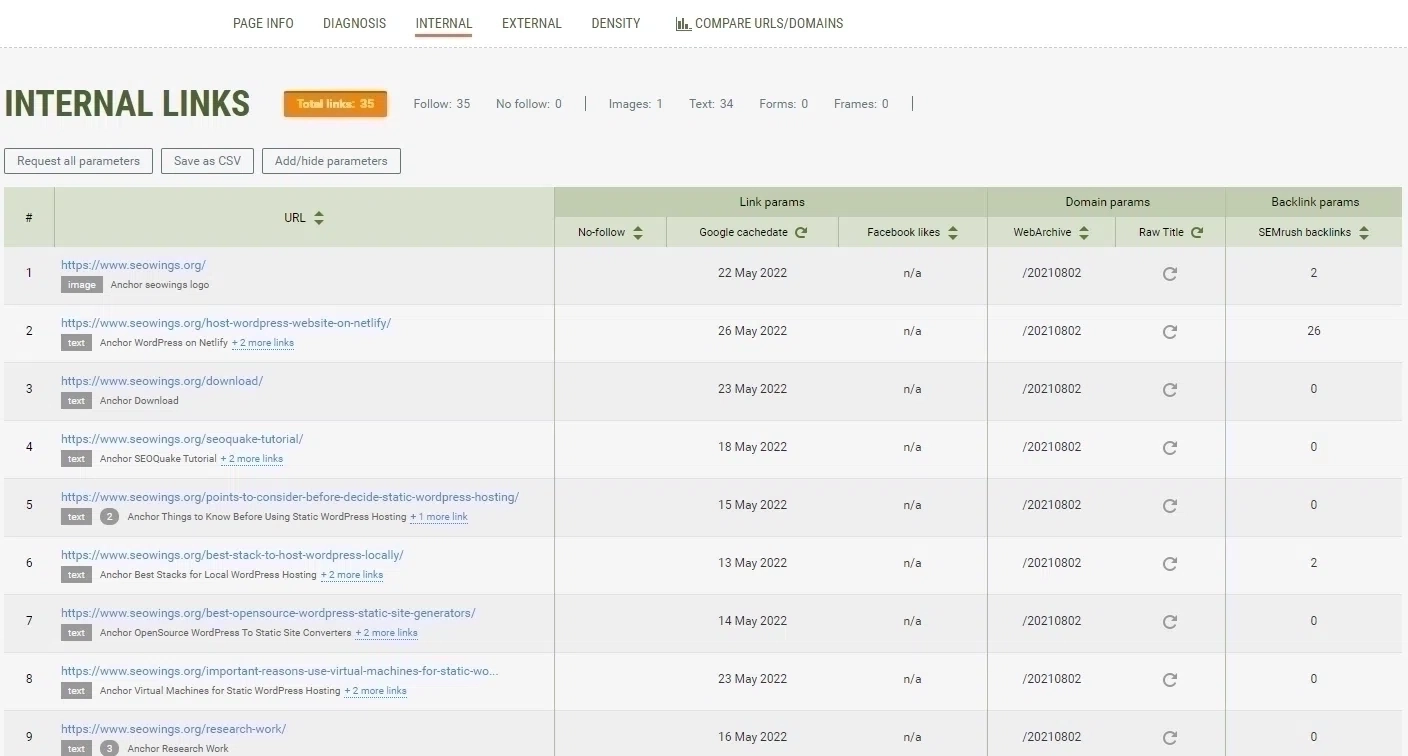The width and height of the screenshot is (1408, 756).
Task: Click the Save as CSV button
Action: coord(207,160)
